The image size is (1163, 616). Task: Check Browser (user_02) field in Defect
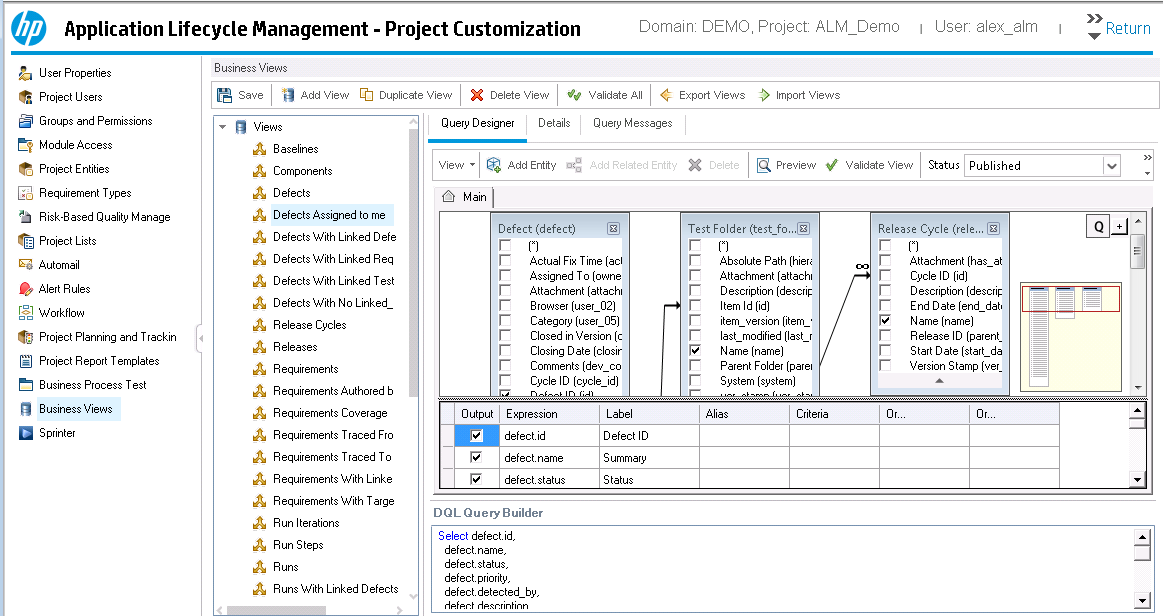pos(505,305)
